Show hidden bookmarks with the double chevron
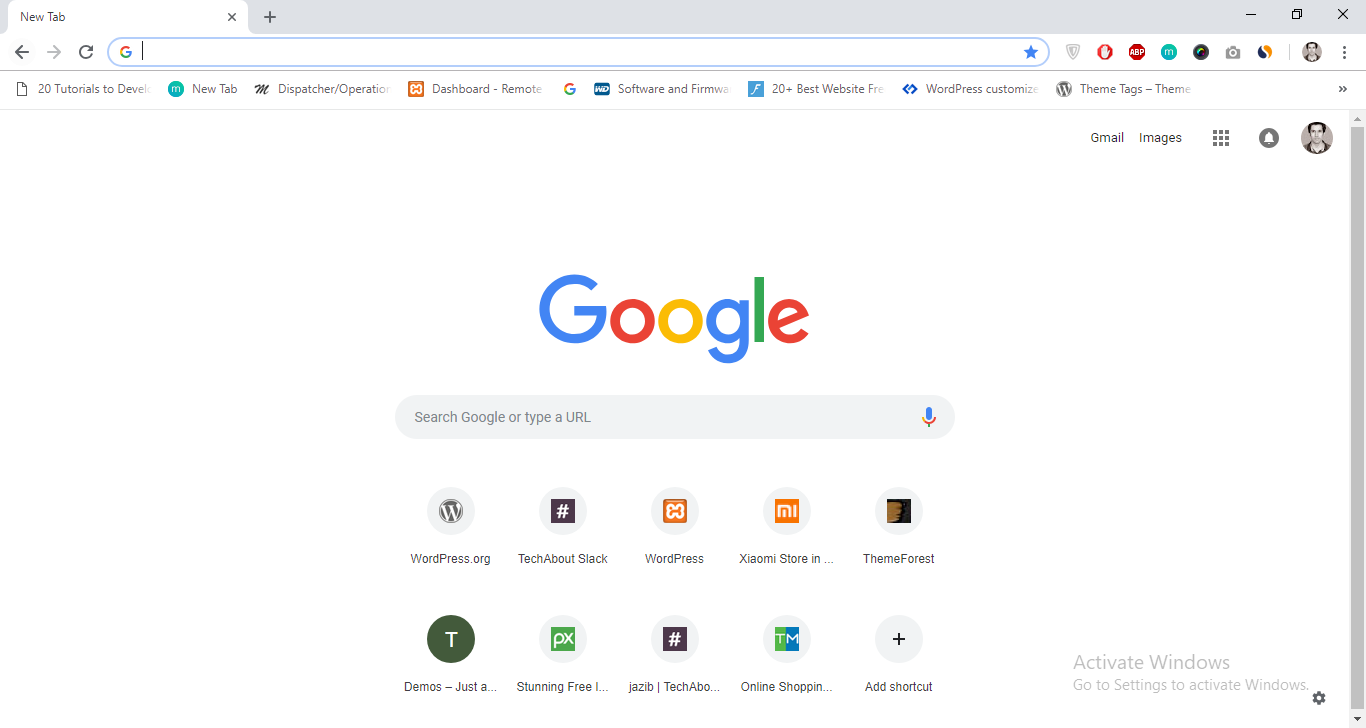The width and height of the screenshot is (1366, 728). 1342,89
